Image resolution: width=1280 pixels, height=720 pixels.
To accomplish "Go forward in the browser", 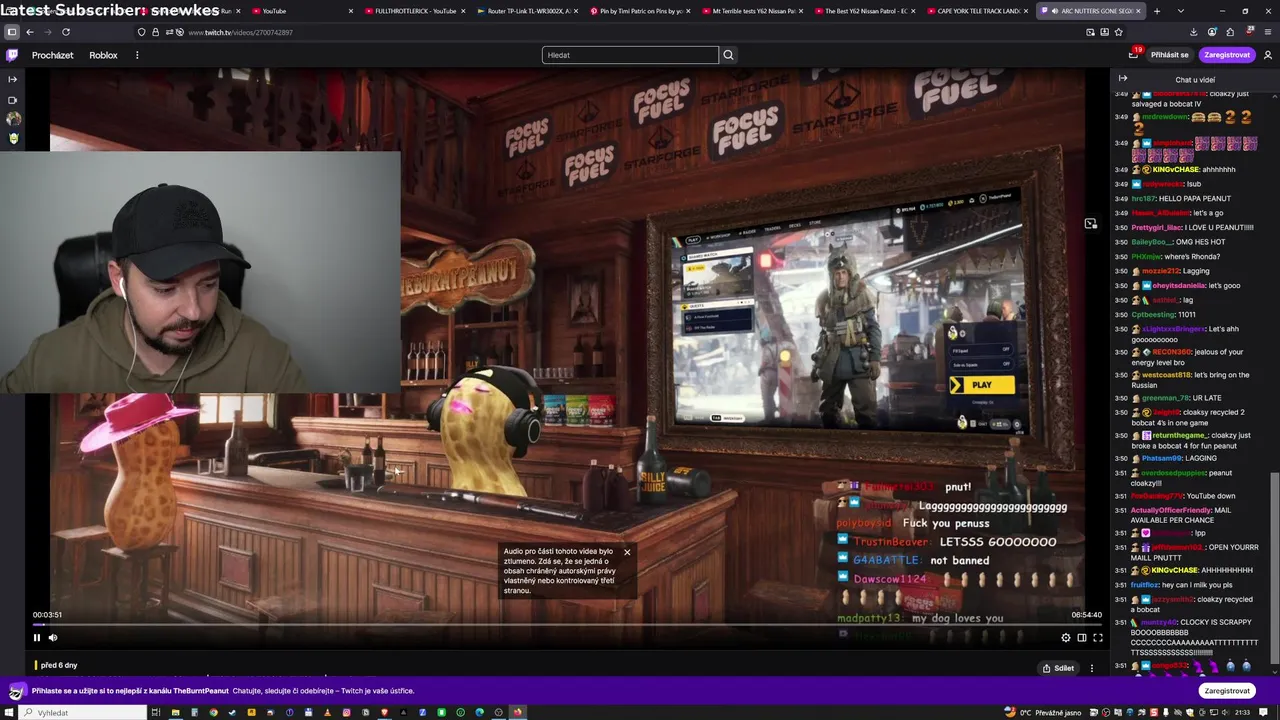I will [x=47, y=32].
